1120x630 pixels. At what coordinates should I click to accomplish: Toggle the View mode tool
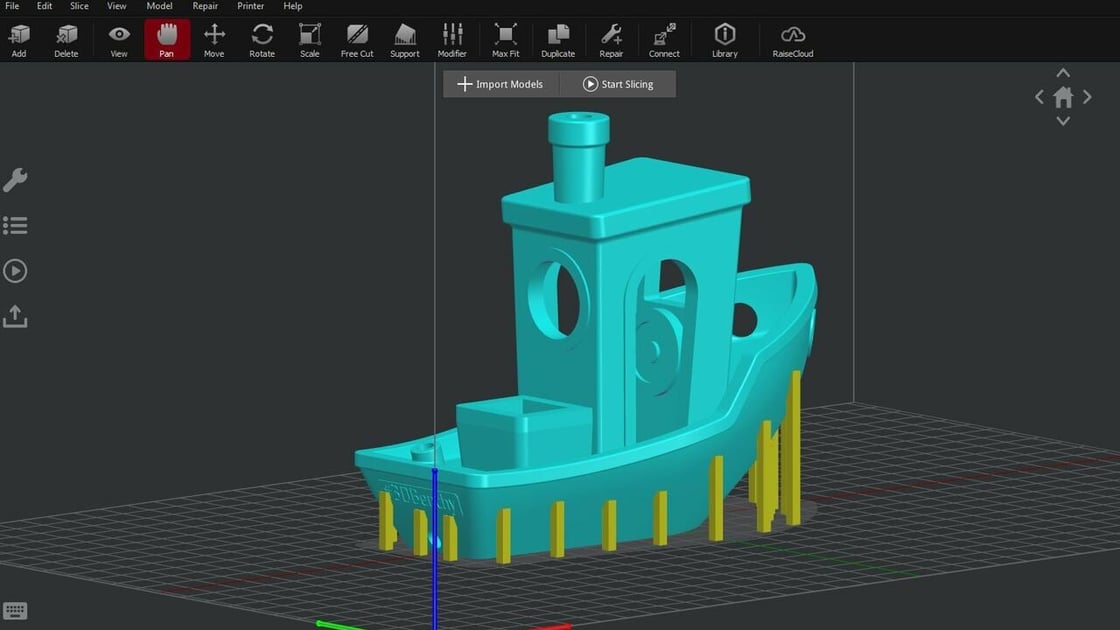(118, 39)
